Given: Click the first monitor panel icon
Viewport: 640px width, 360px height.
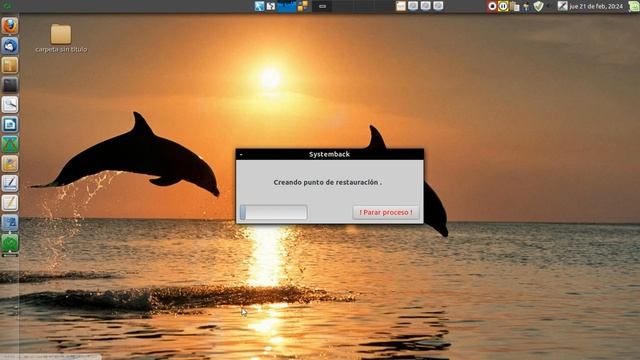Looking at the screenshot, I should (413, 6).
